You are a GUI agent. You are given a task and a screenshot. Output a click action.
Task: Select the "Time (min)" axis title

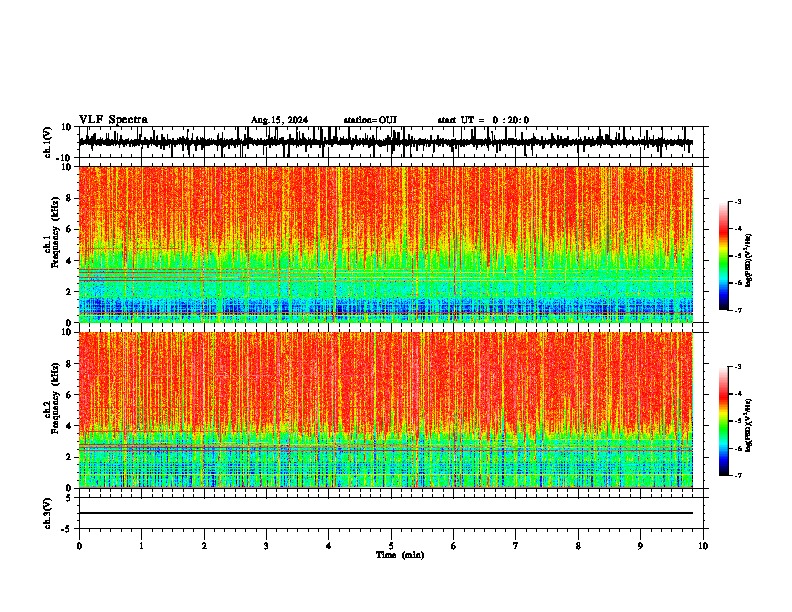click(400, 555)
